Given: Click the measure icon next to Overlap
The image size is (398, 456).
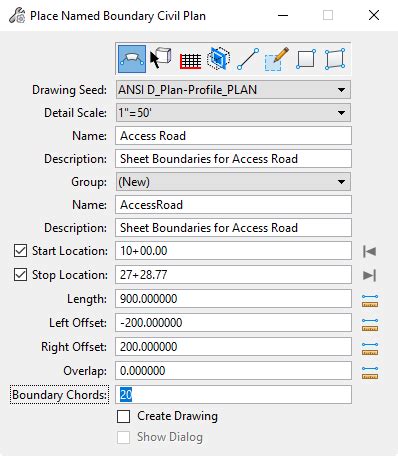Looking at the screenshot, I should [x=370, y=373].
